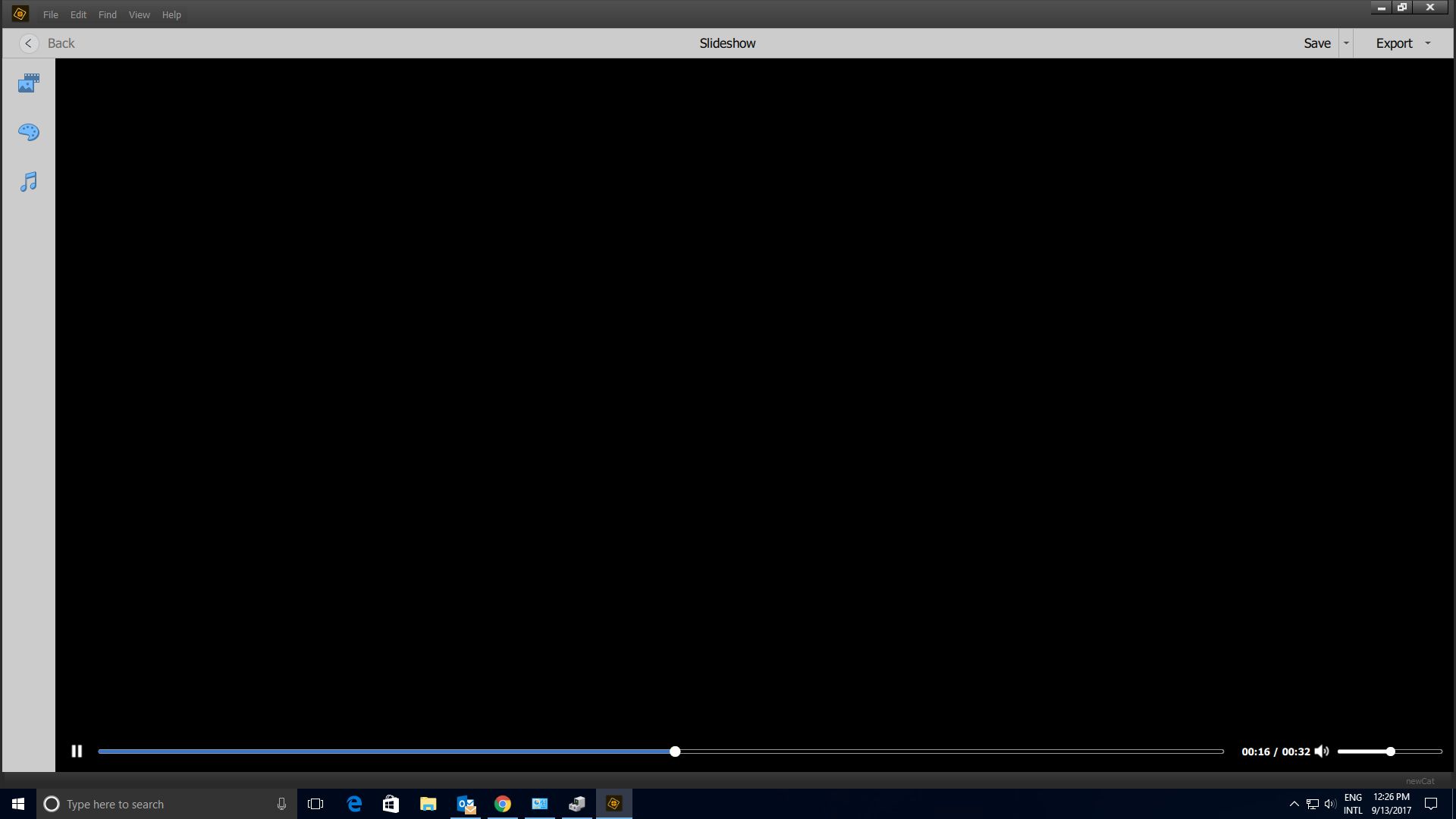Open the File menu
The image size is (1456, 819).
pyautogui.click(x=50, y=14)
